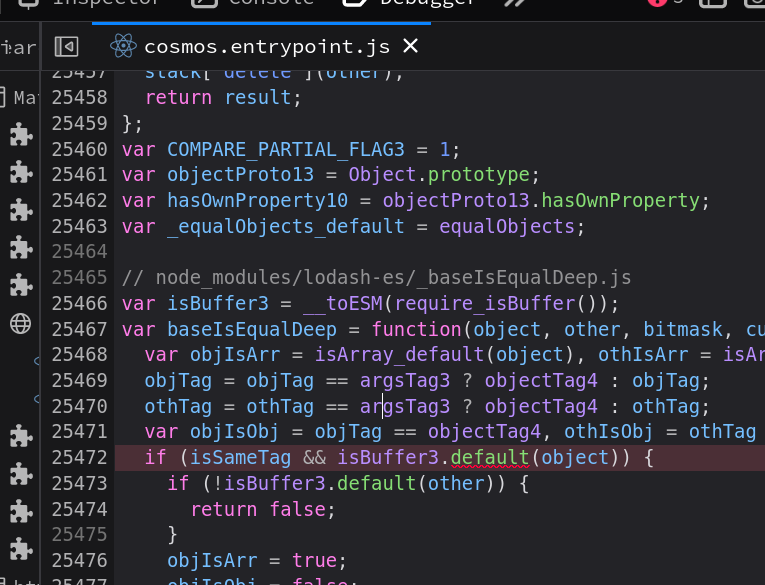Click gutter number 25469
The image size is (765, 585).
click(80, 381)
